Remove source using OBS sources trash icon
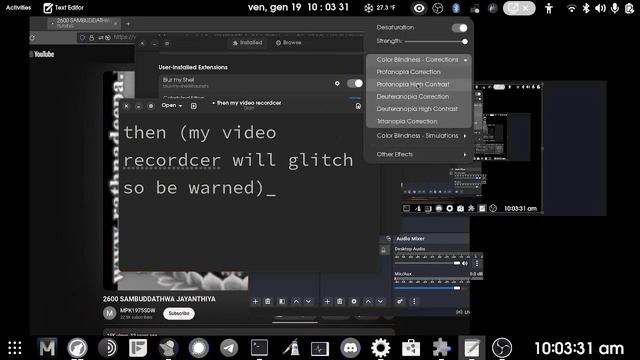 pos(340,301)
